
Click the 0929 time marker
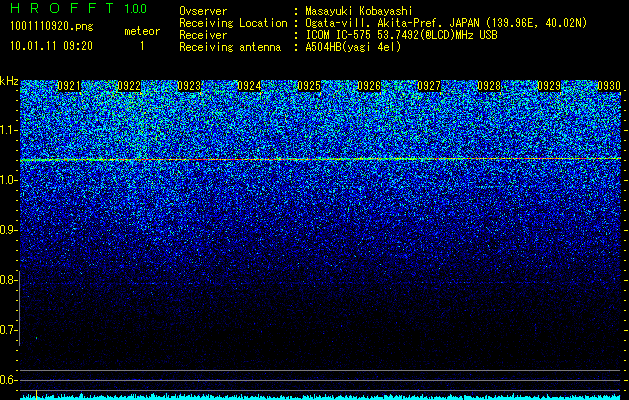549,86
